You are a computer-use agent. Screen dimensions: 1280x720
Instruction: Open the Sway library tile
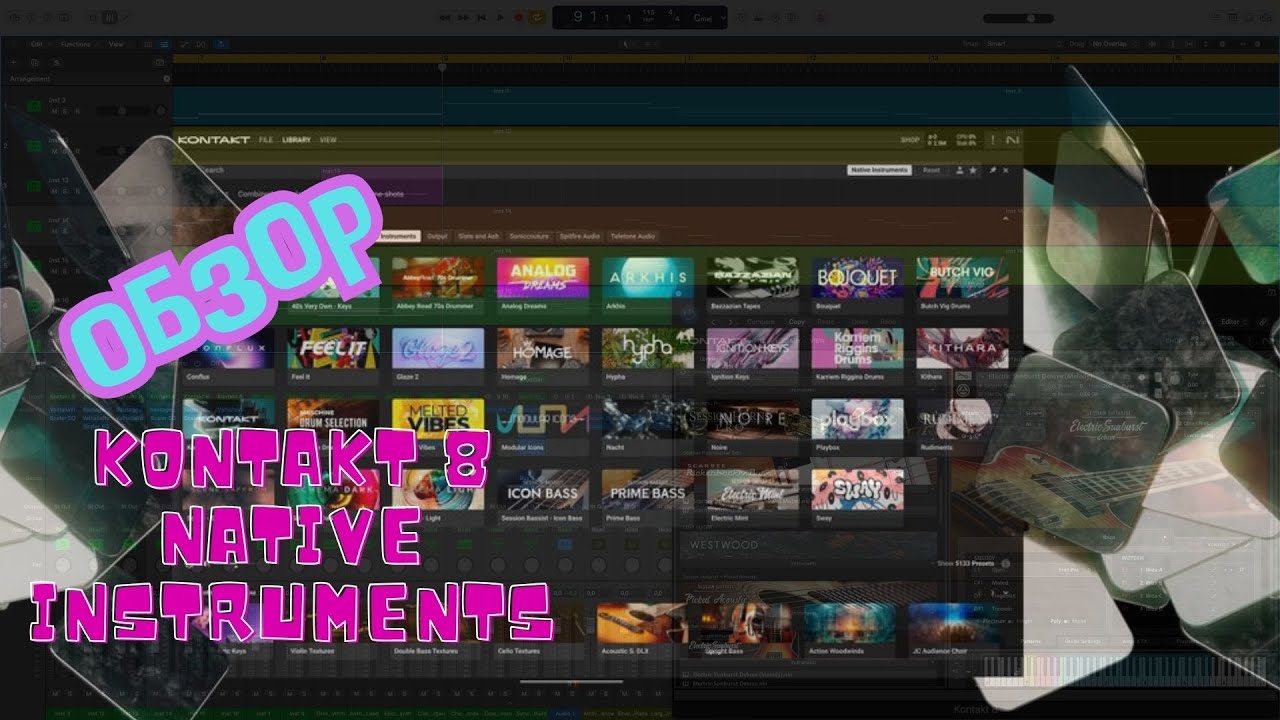[x=858, y=498]
